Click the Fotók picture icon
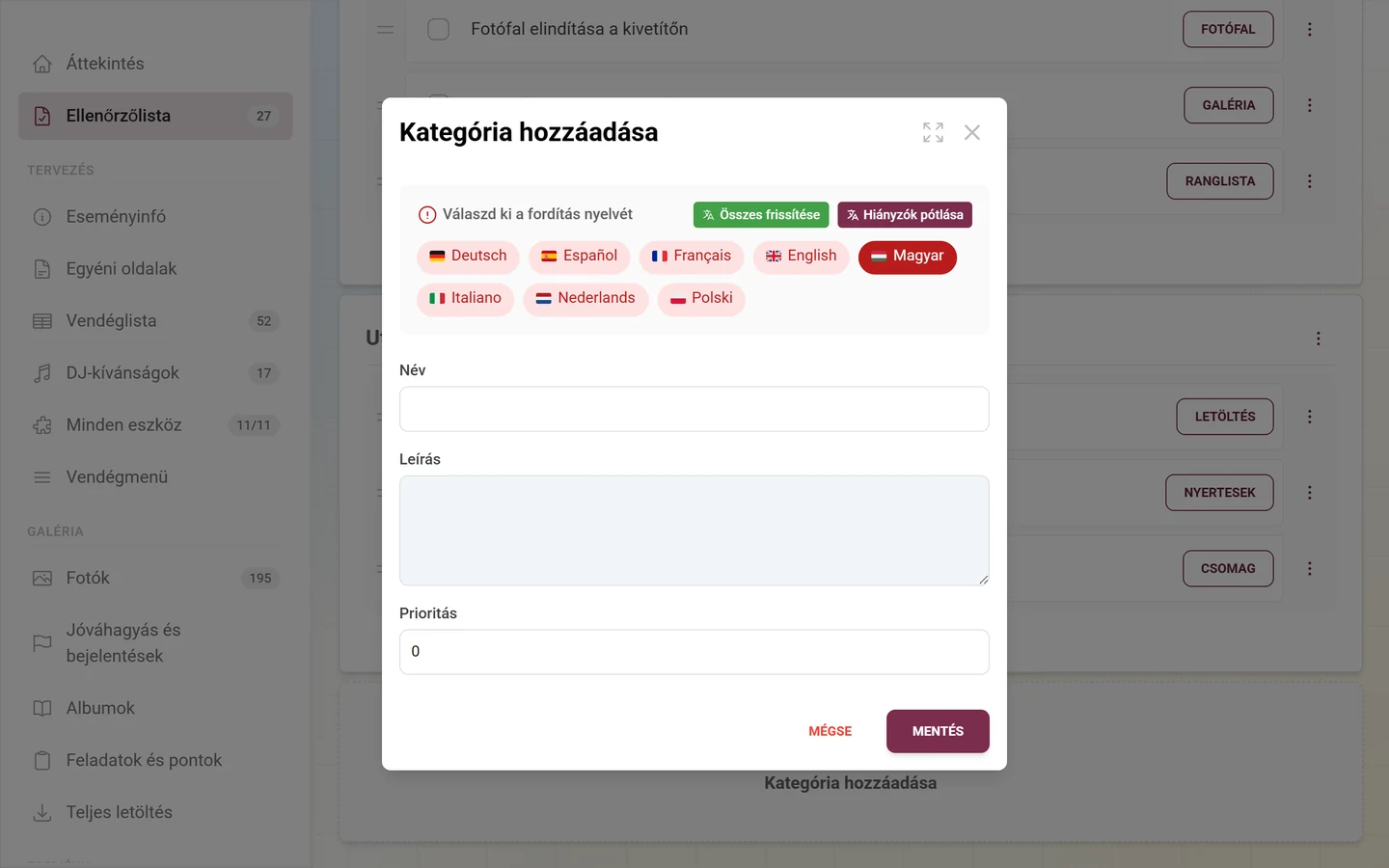 pyautogui.click(x=42, y=579)
